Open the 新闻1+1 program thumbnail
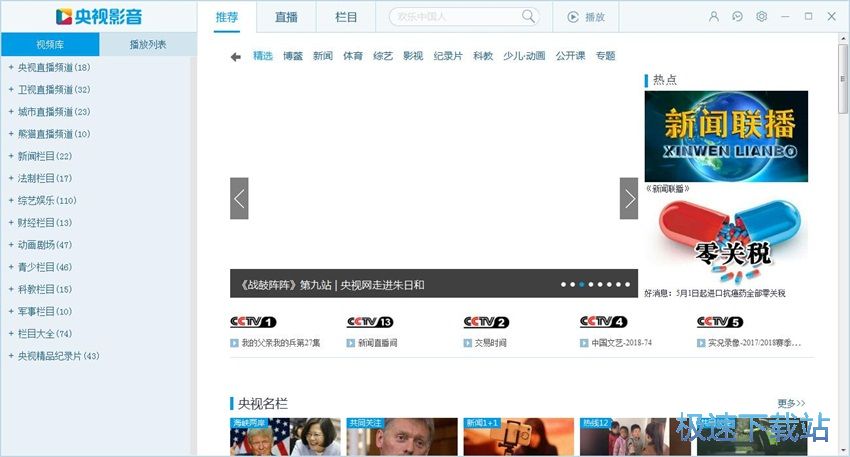Viewport: 850px width, 457px height. 518,436
